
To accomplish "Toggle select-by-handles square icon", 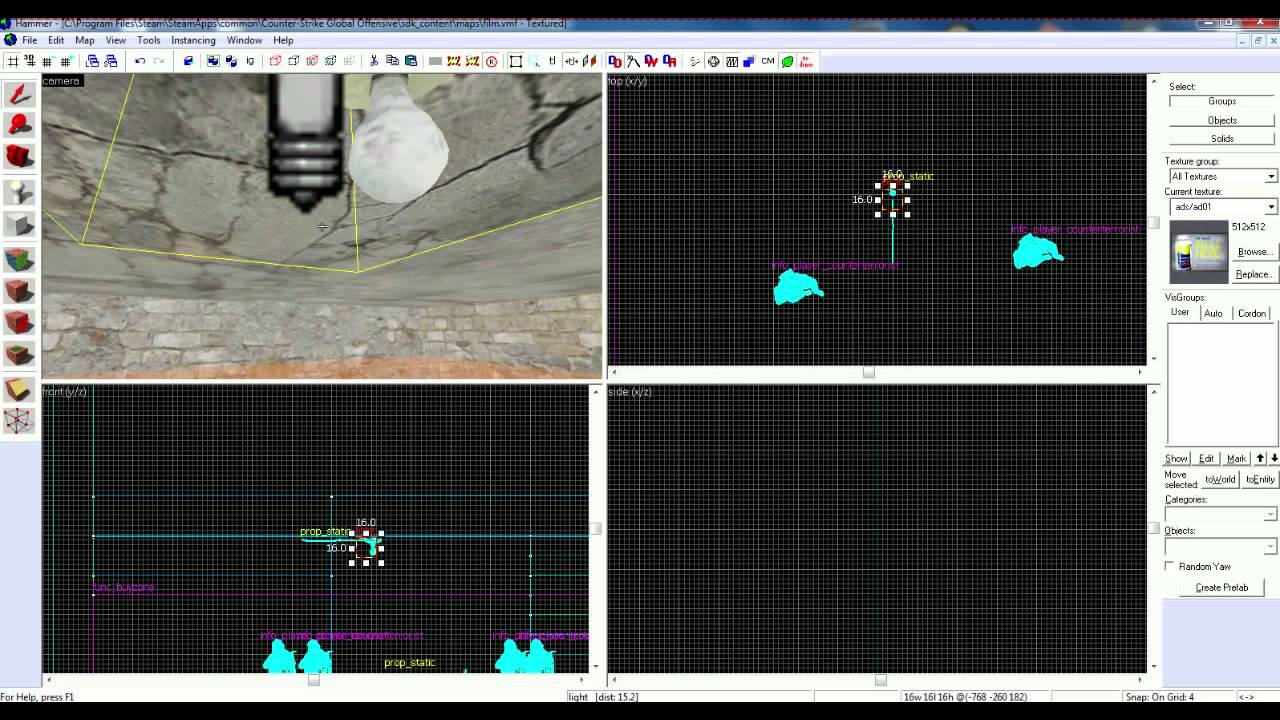I will tap(515, 61).
